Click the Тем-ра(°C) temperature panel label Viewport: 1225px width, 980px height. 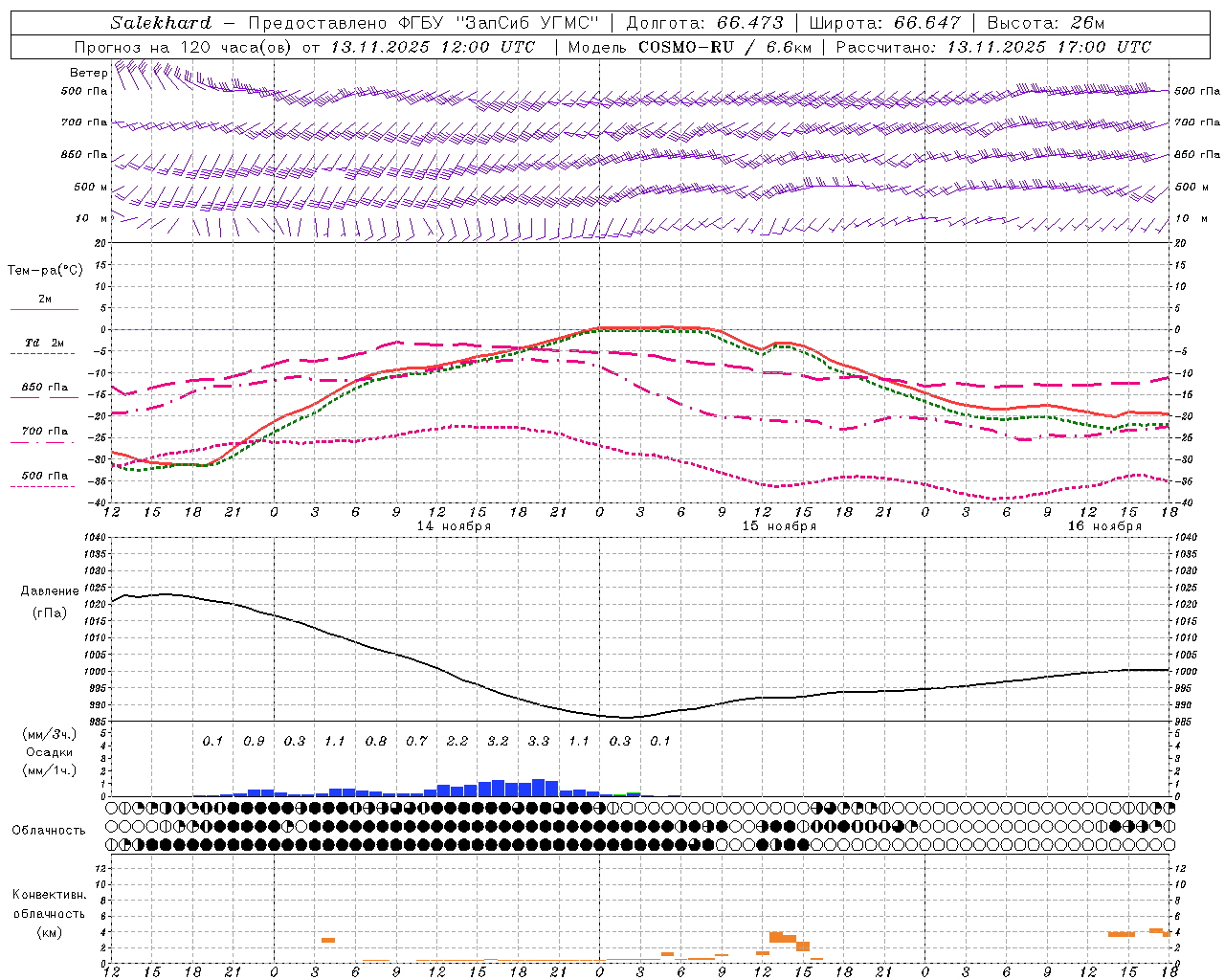click(x=45, y=271)
